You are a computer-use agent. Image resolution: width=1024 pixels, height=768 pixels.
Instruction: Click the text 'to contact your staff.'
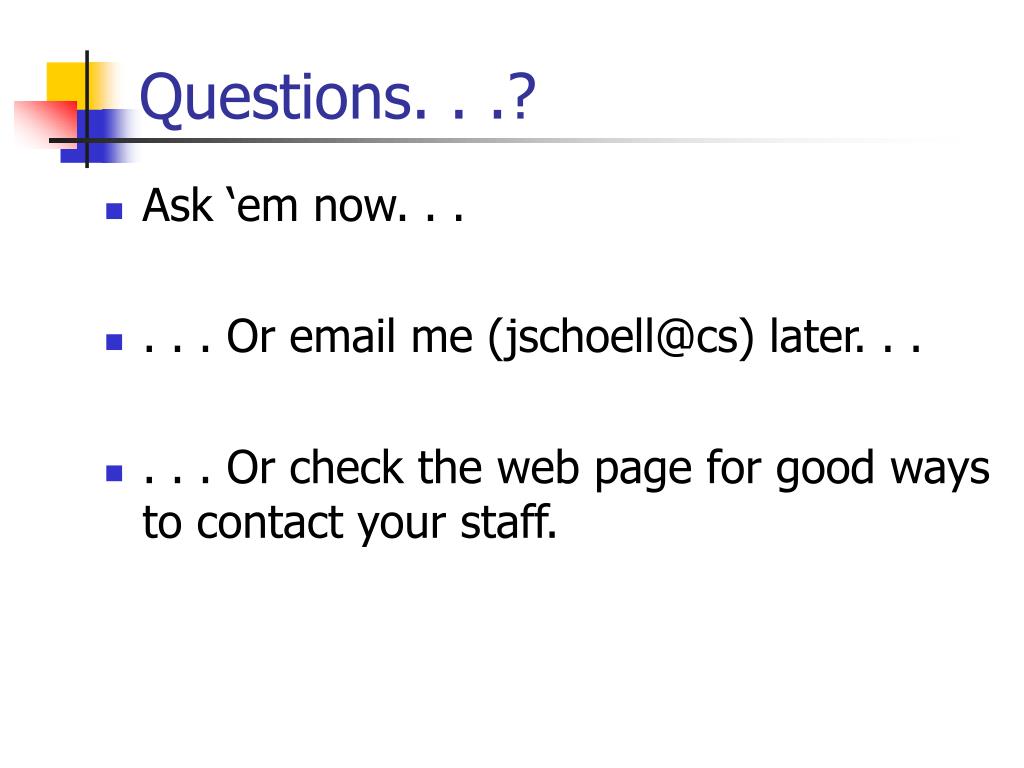350,522
